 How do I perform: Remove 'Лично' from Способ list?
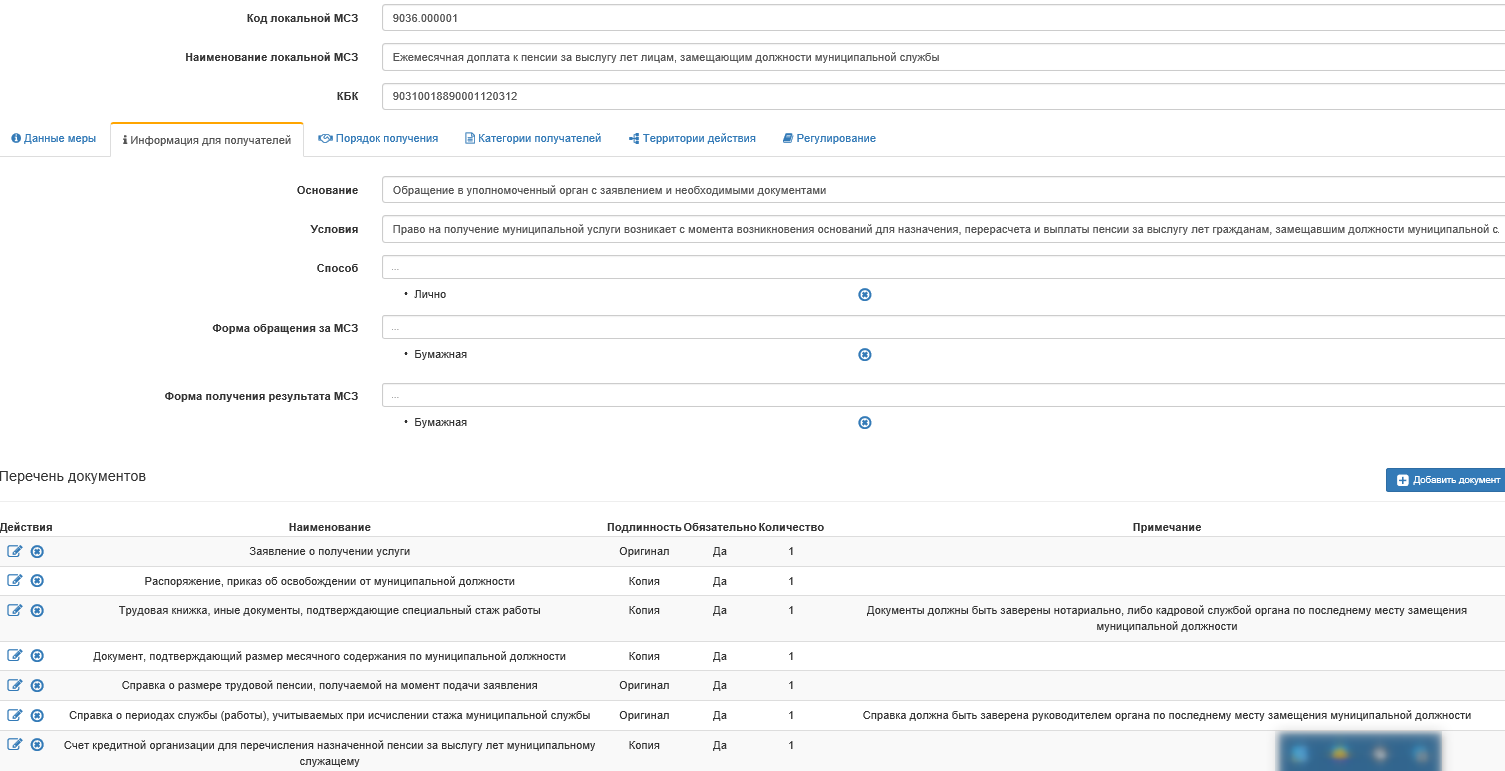point(865,294)
